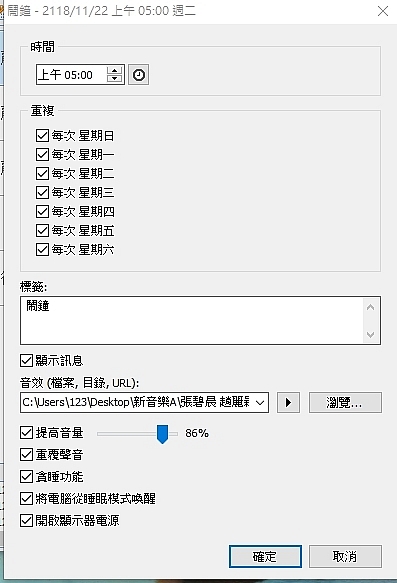397x583 pixels.
Task: Decrease time with the spinner down arrow
Action: click(114, 78)
